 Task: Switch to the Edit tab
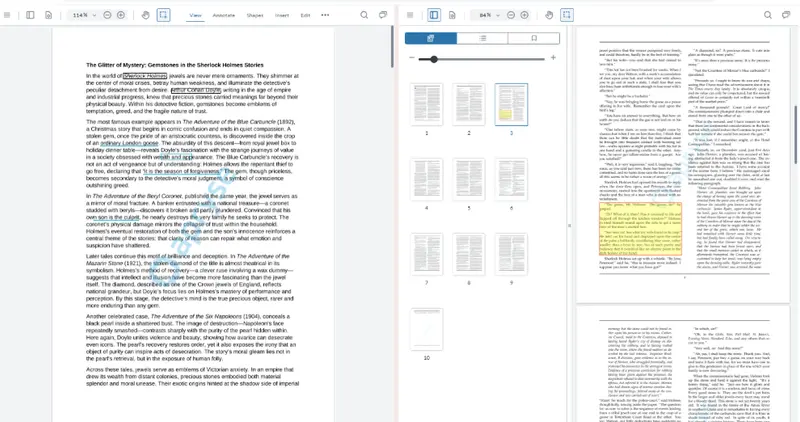(x=305, y=15)
